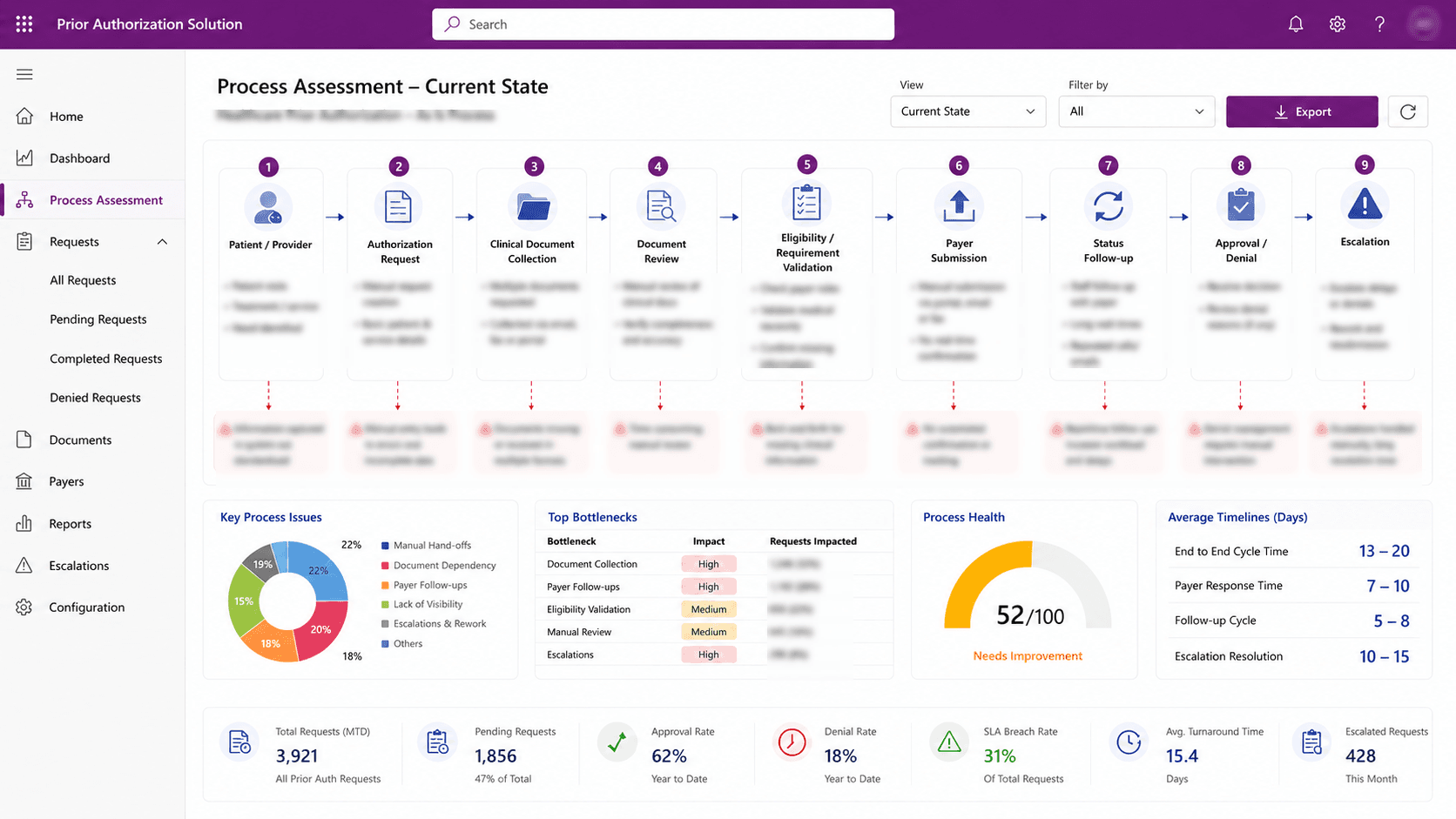1456x819 pixels.
Task: Click the Approval Rate checkmark icon
Action: (x=617, y=742)
